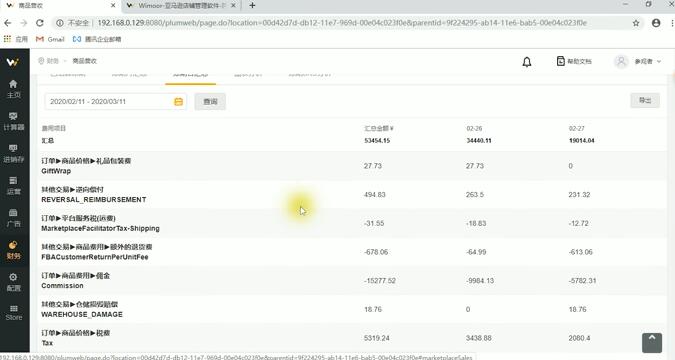Click the value -613.06
The height and width of the screenshot is (360, 675).
tap(580, 252)
